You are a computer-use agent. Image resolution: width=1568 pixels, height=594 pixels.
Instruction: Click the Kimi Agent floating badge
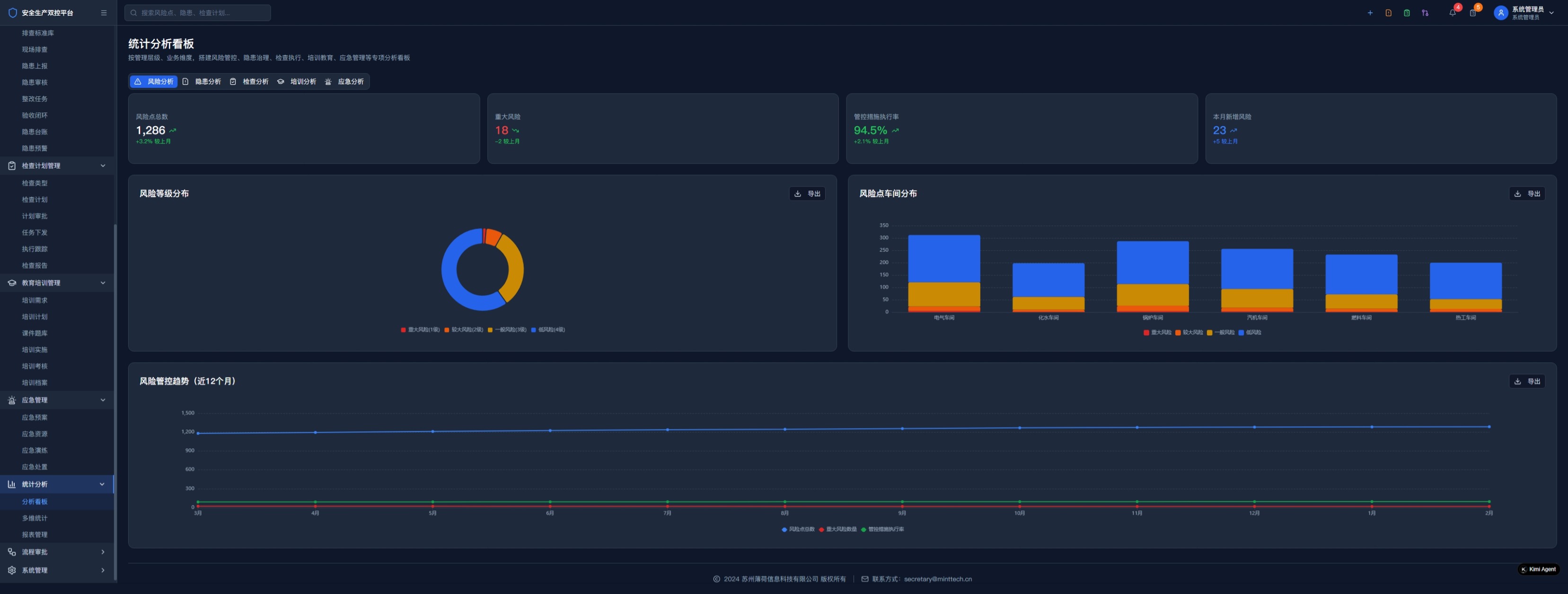click(1538, 569)
